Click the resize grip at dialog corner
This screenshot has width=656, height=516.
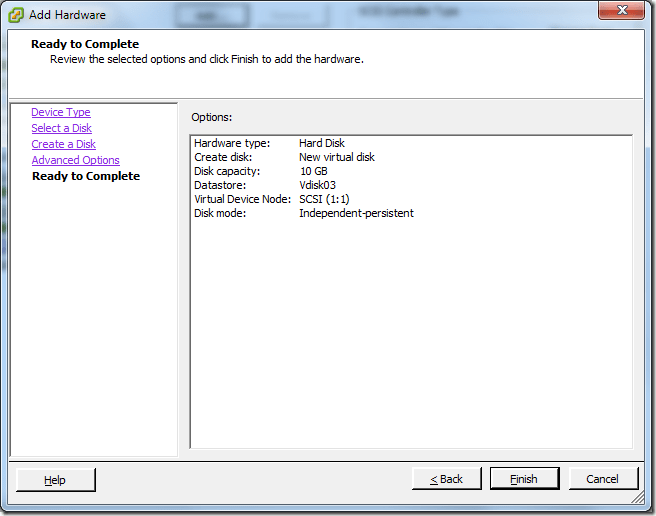coord(638,498)
